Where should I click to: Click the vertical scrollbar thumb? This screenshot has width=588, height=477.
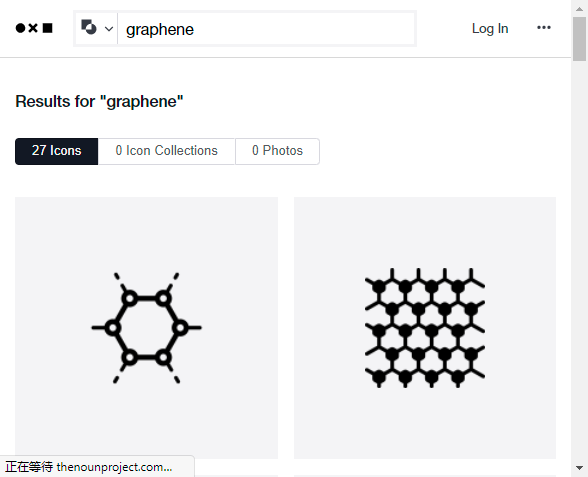[x=579, y=39]
